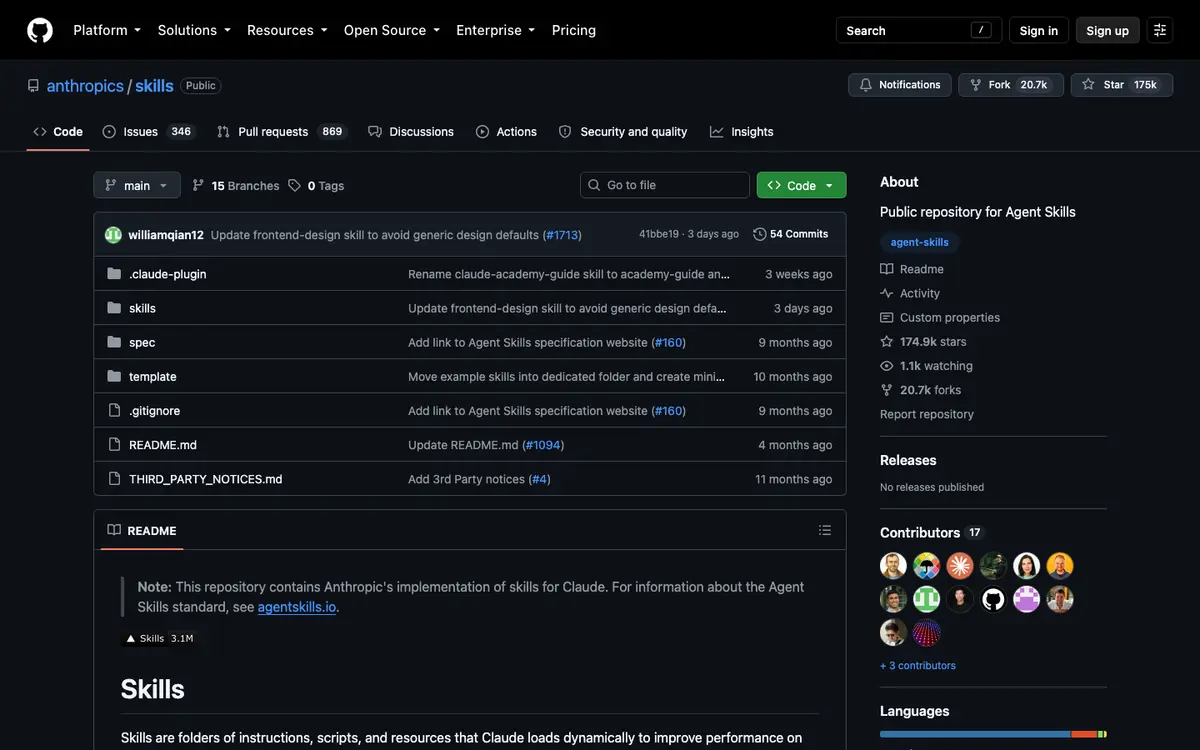Viewport: 1200px width, 750px height.
Task: Open the main branch selector dropdown
Action: click(137, 185)
